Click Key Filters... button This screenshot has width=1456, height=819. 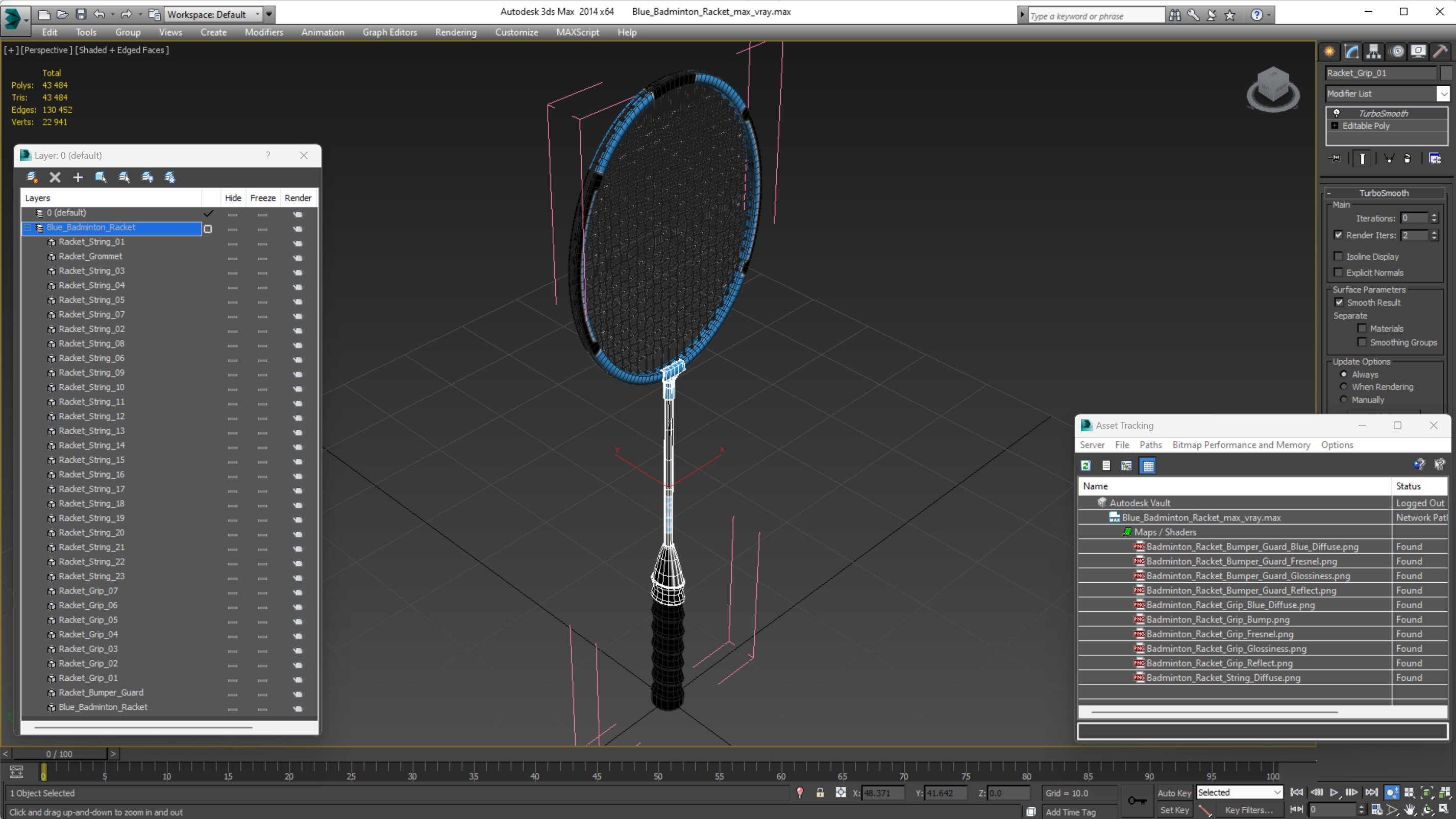[1249, 810]
